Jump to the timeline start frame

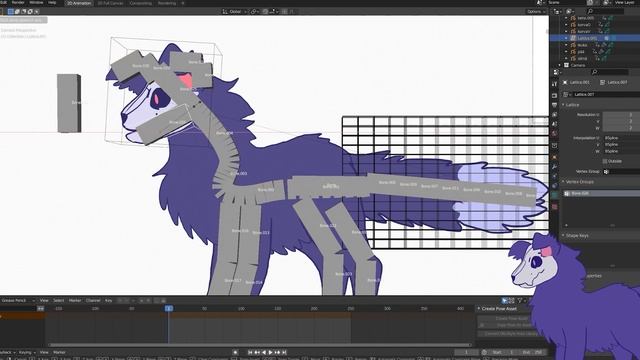click(250, 352)
